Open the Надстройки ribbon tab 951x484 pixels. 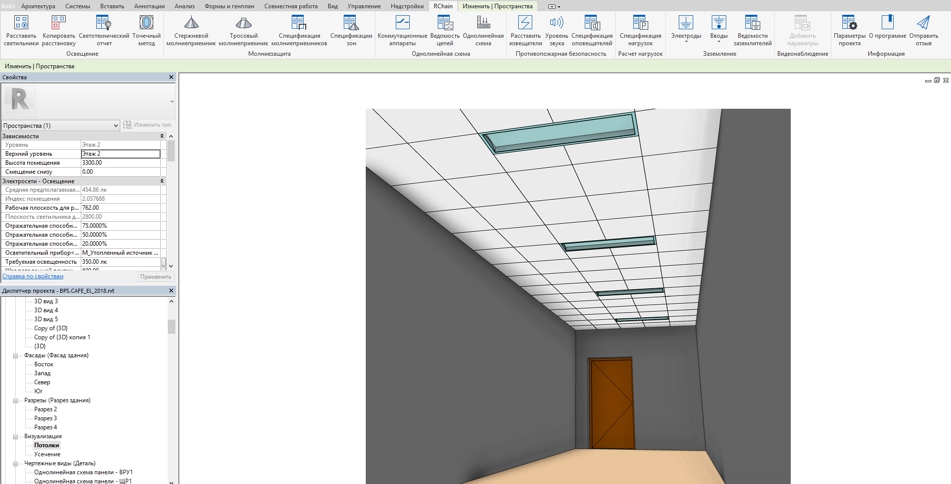[407, 6]
